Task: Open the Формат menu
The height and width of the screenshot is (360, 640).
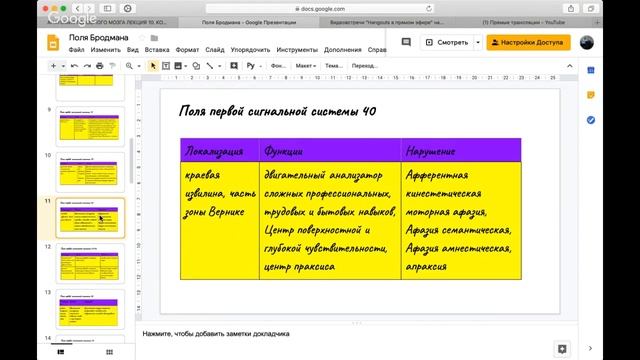Action: click(187, 50)
